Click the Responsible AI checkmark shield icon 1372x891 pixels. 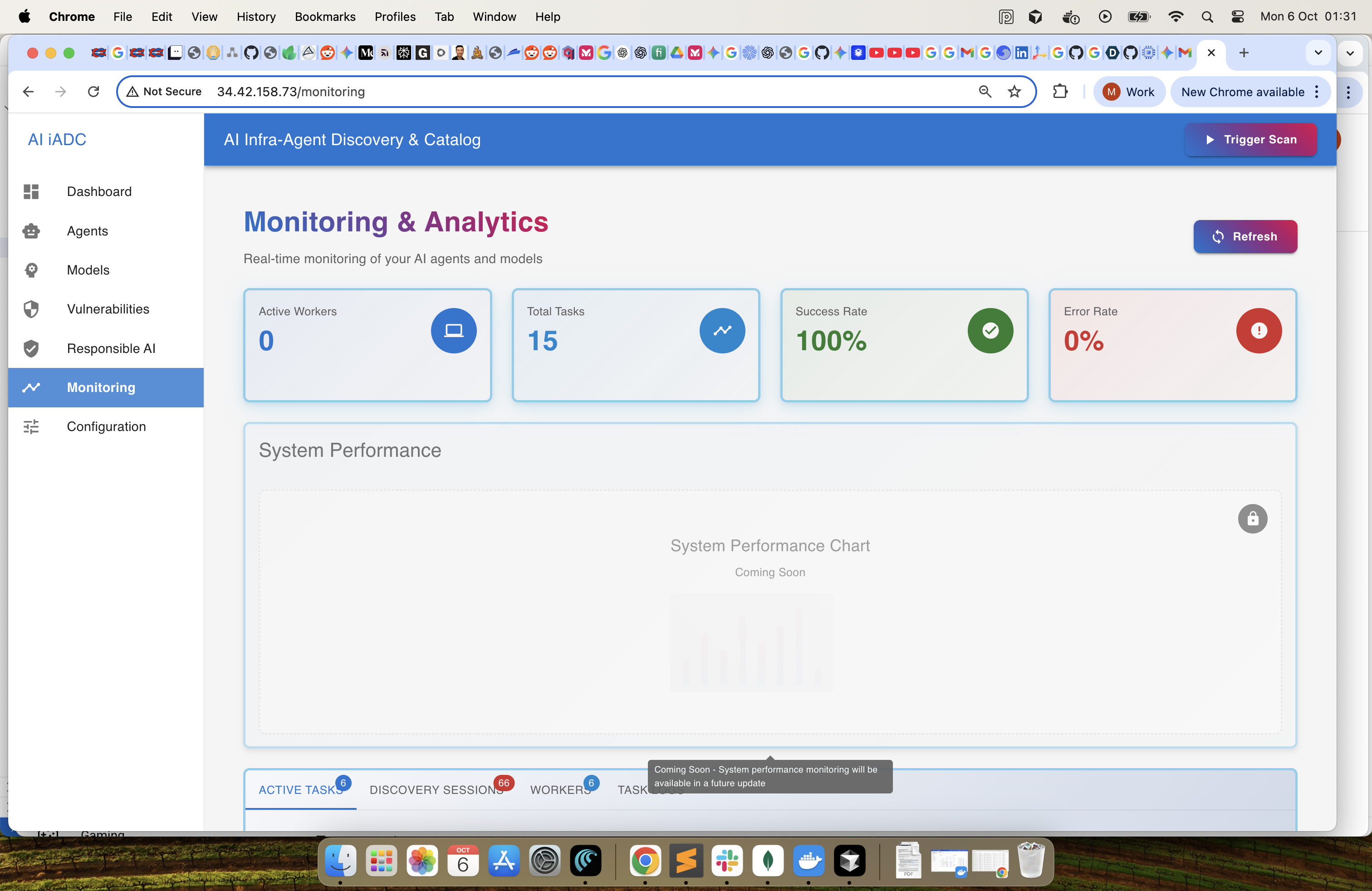pyautogui.click(x=31, y=348)
